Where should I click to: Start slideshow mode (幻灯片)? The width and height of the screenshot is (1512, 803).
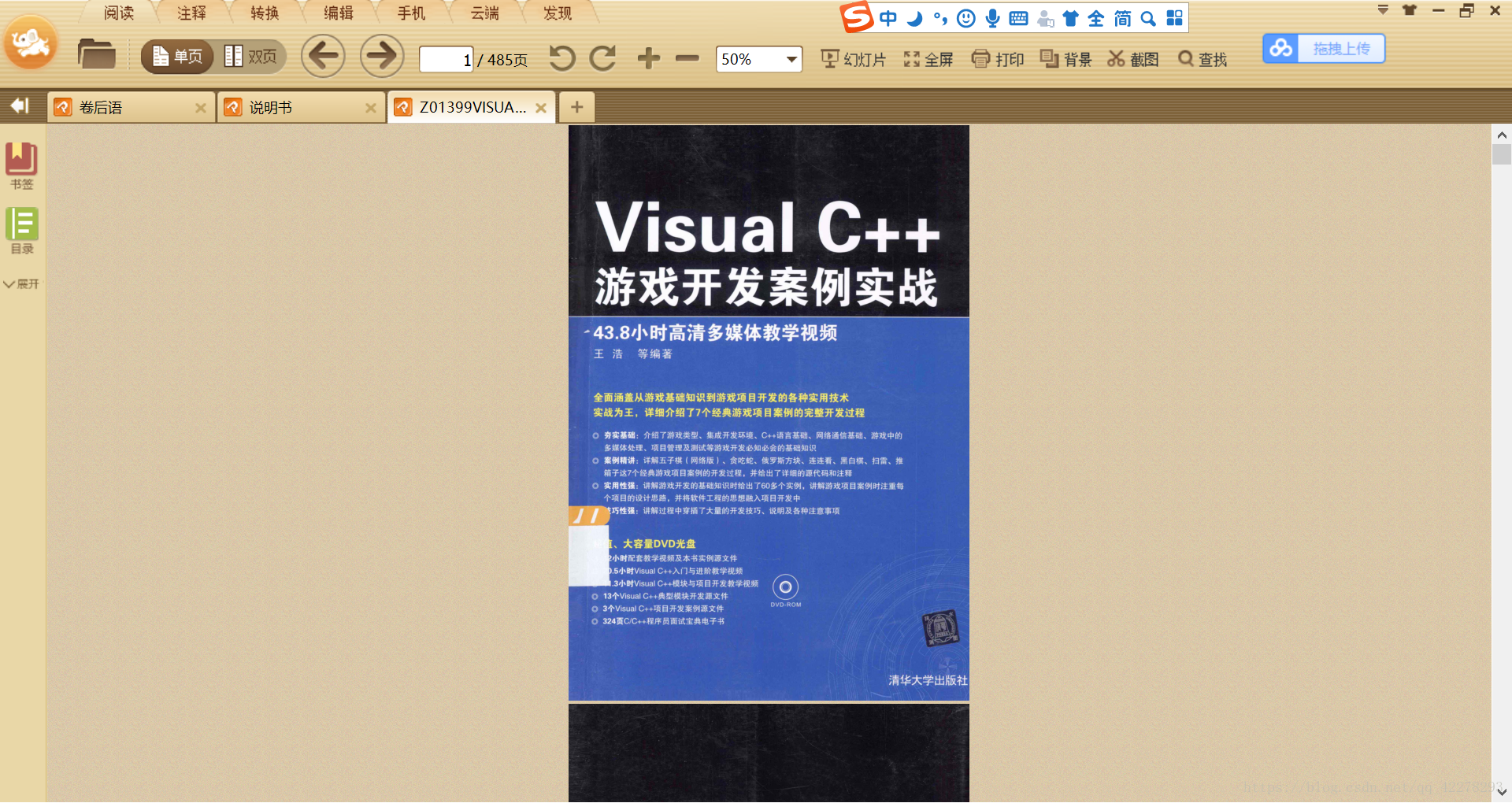click(854, 59)
